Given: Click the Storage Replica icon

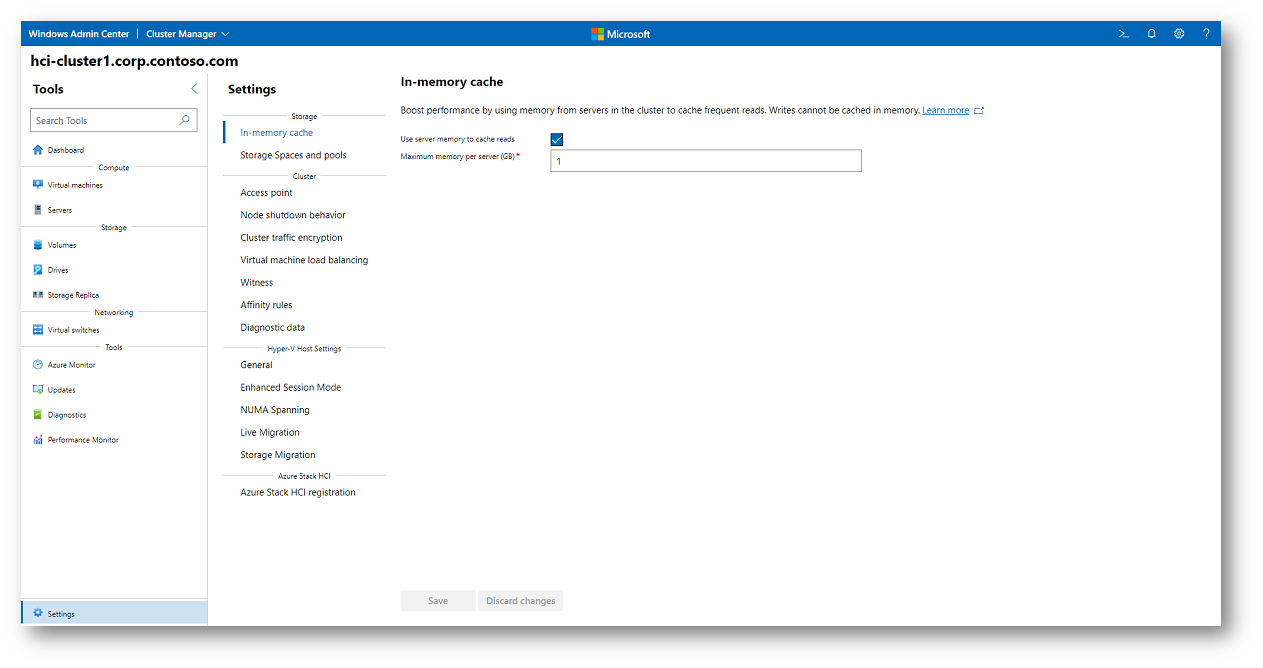Looking at the screenshot, I should pyautogui.click(x=38, y=295).
